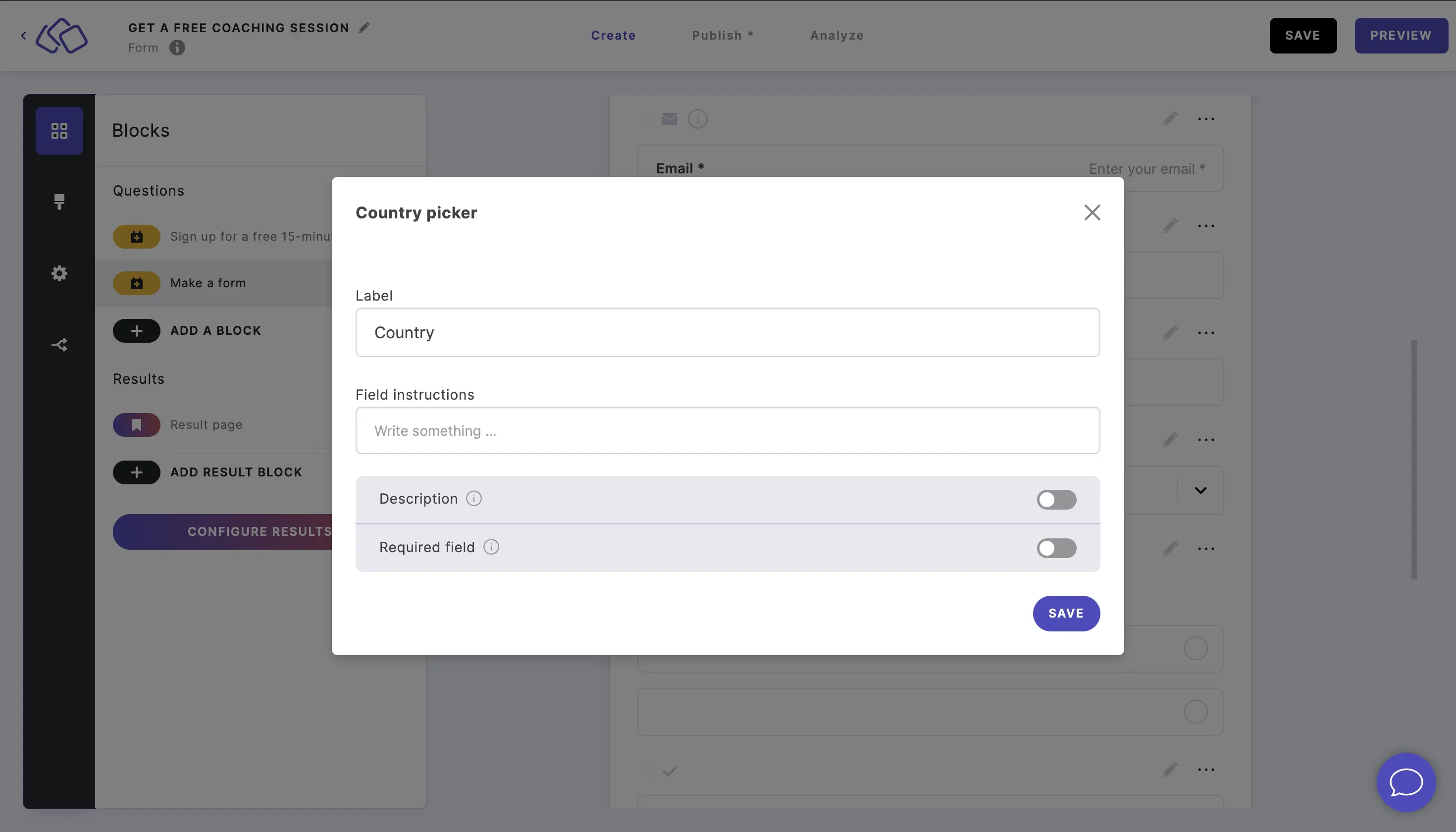Save the Country picker settings
The width and height of the screenshot is (1456, 832).
click(x=1066, y=613)
